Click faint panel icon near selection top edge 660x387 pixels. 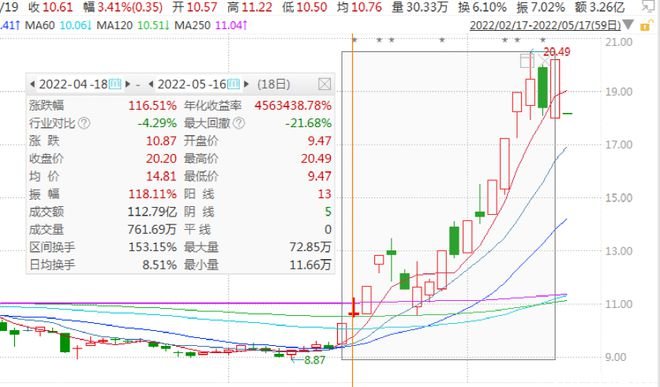click(527, 61)
